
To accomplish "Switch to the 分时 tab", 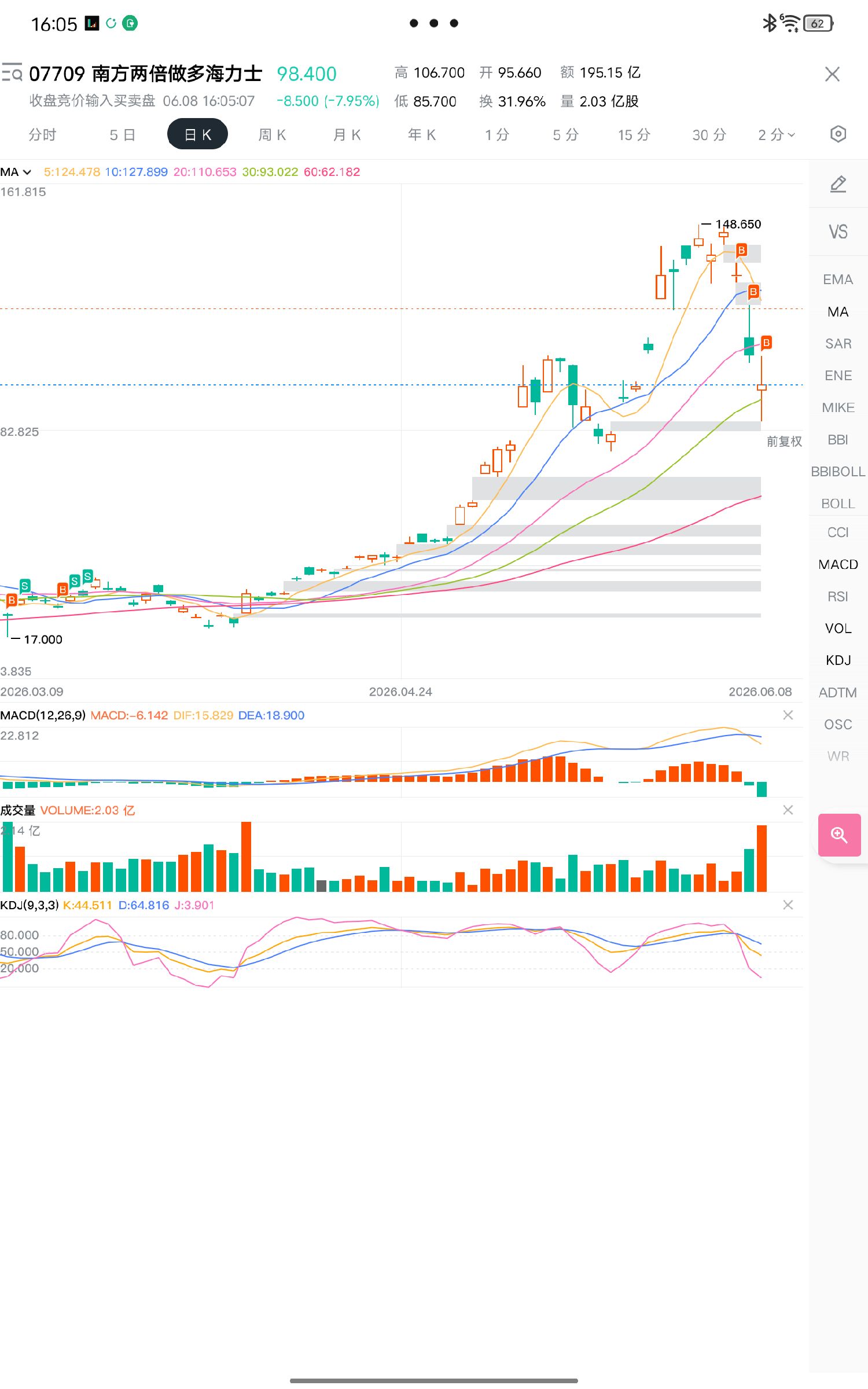I will point(43,135).
